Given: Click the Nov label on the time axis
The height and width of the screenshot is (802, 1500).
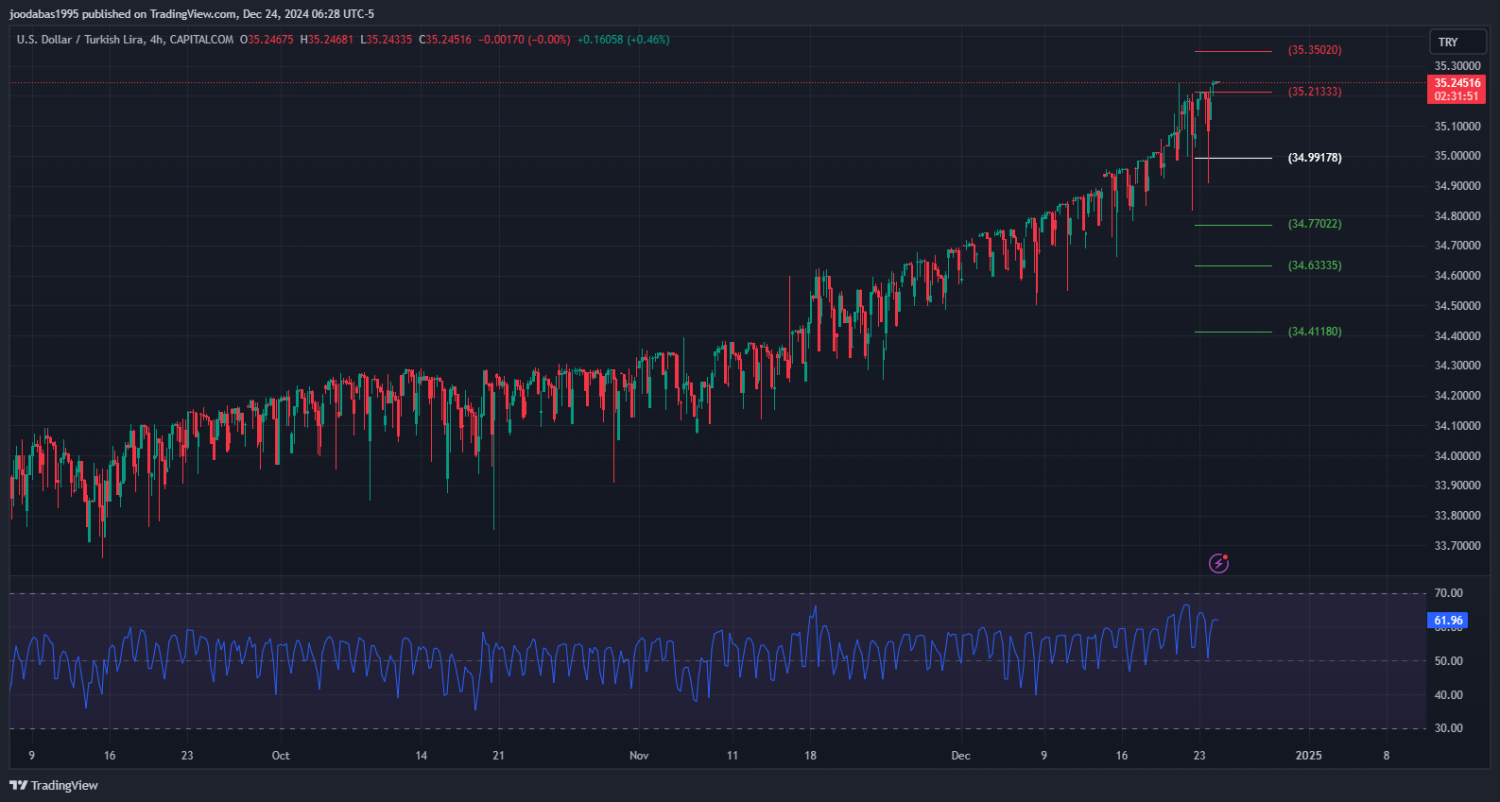Looking at the screenshot, I should pyautogui.click(x=641, y=756).
